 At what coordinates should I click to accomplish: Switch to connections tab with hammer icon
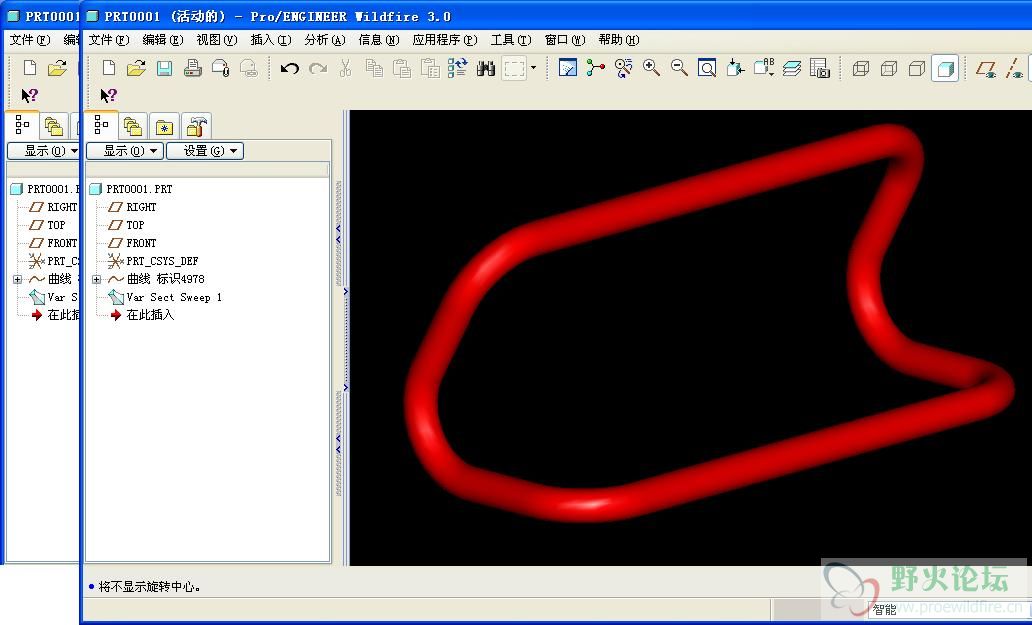195,126
